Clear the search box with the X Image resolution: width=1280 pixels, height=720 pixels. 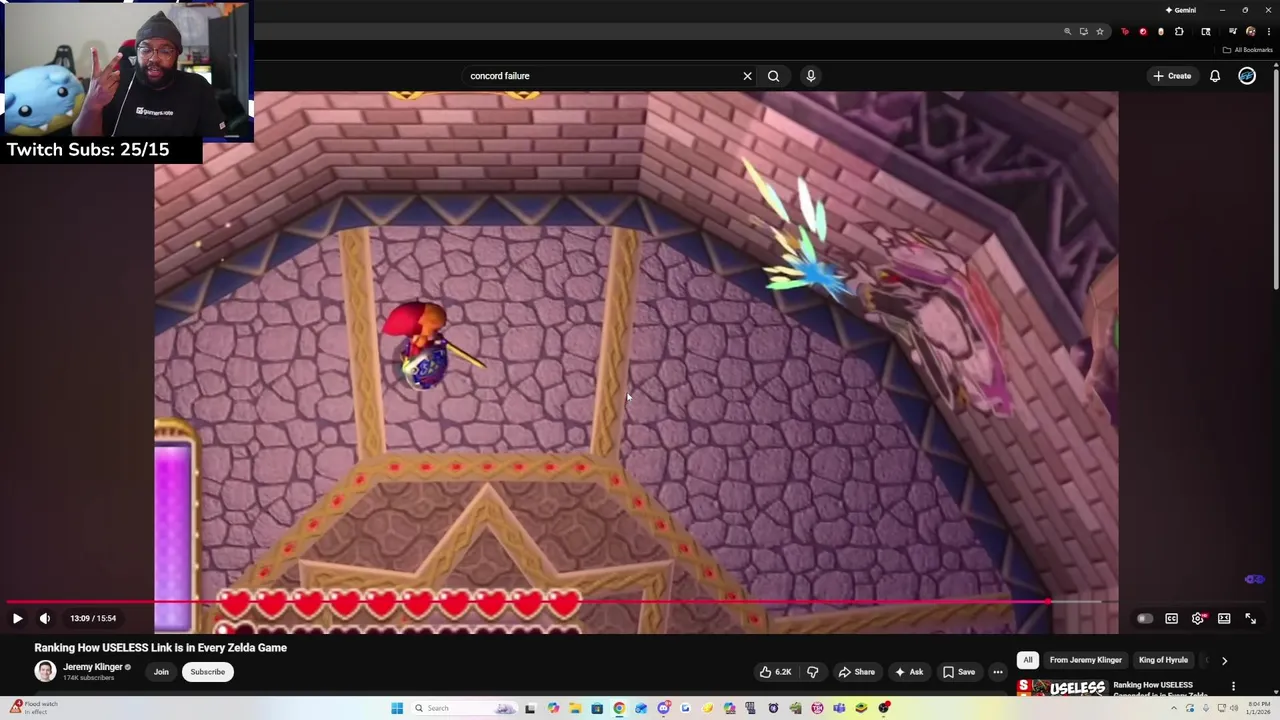tap(747, 76)
